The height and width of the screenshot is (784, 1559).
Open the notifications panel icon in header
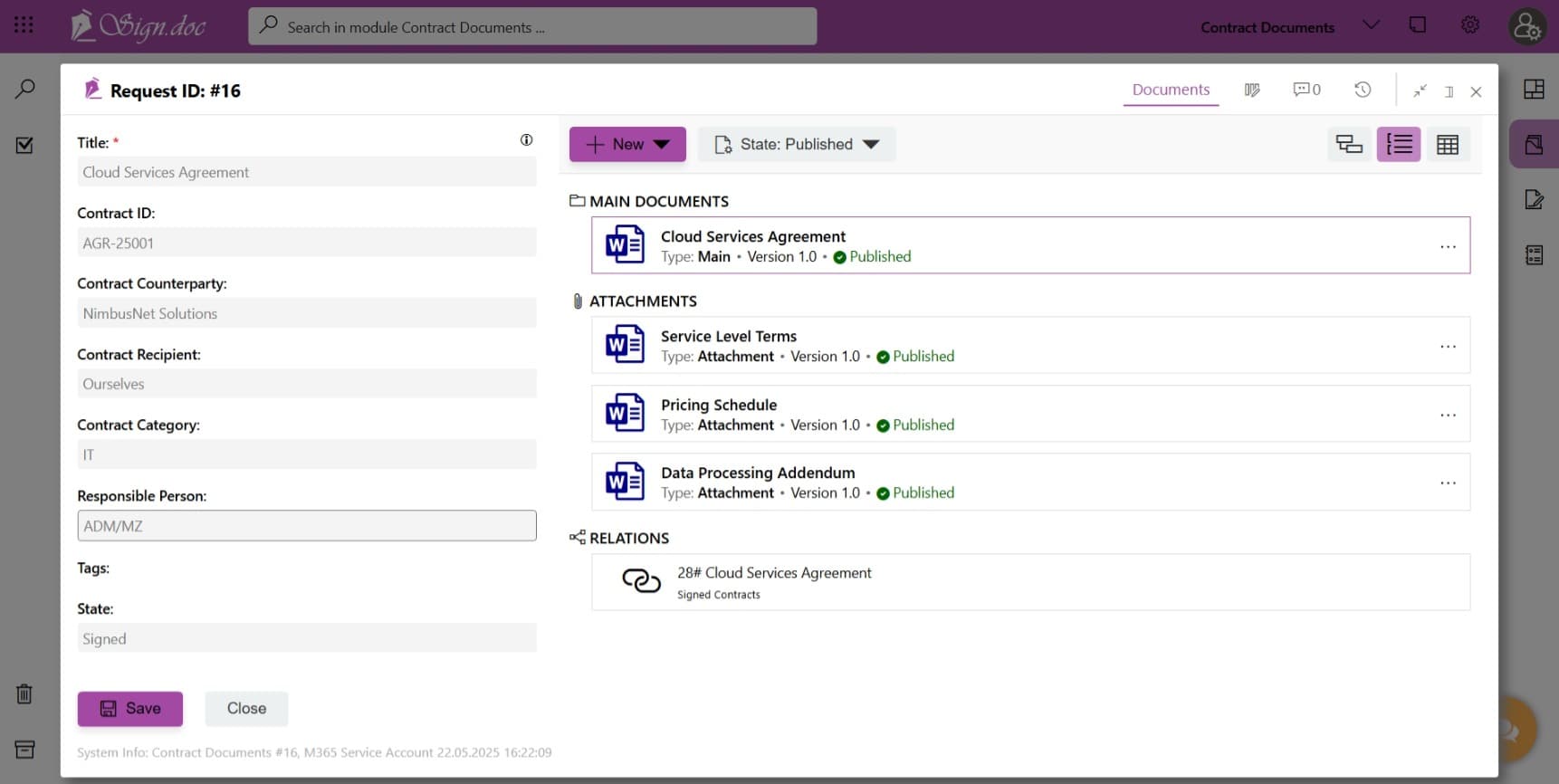pos(1418,25)
